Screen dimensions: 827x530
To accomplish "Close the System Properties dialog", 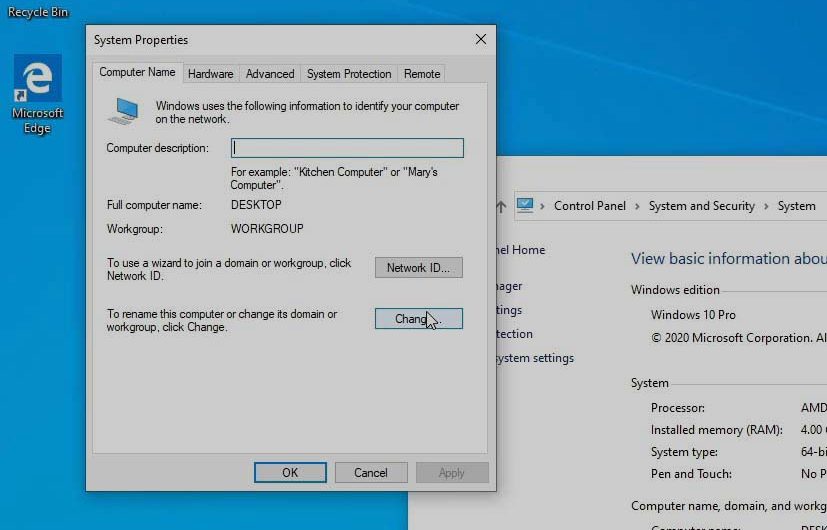I will pos(480,40).
